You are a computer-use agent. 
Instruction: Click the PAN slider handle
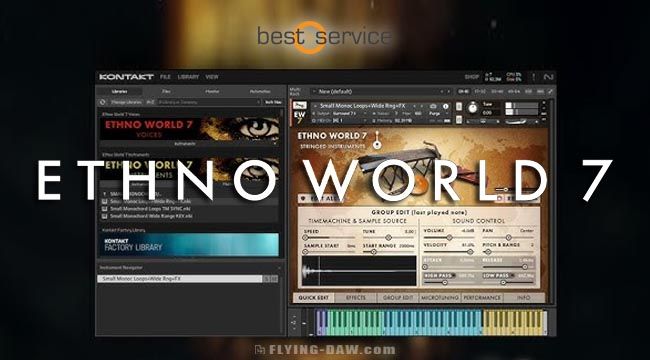tap(508, 238)
